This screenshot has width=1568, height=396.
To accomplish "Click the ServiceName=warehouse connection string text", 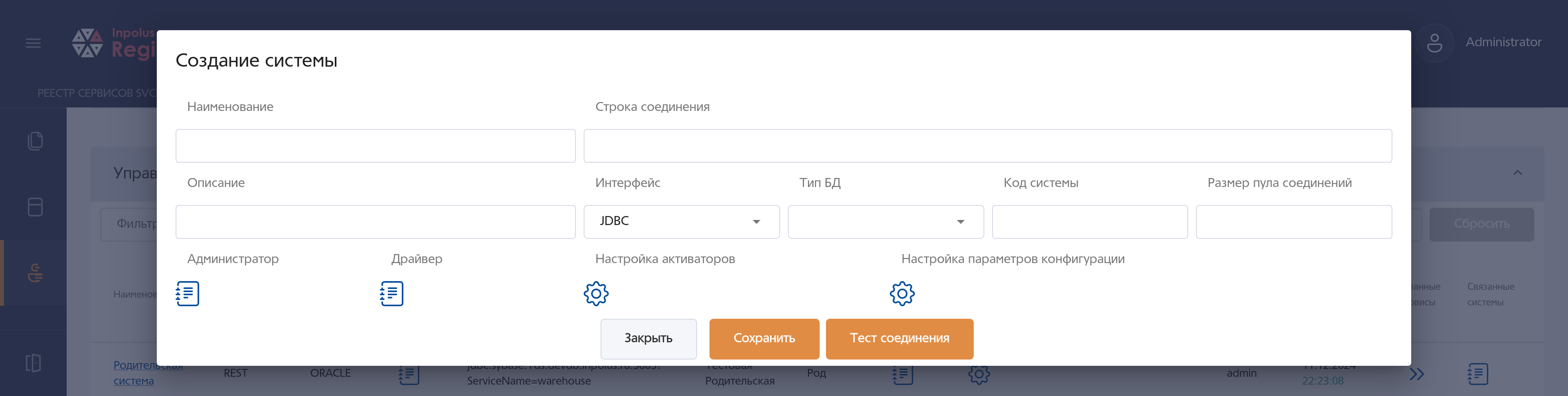I will [x=529, y=381].
